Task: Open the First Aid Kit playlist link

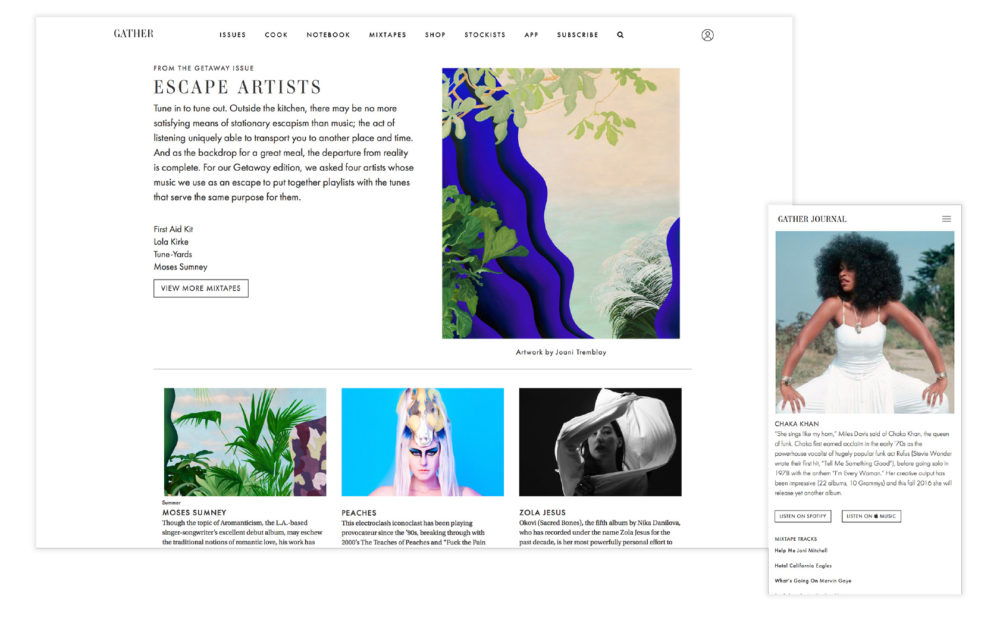Action: (x=173, y=229)
